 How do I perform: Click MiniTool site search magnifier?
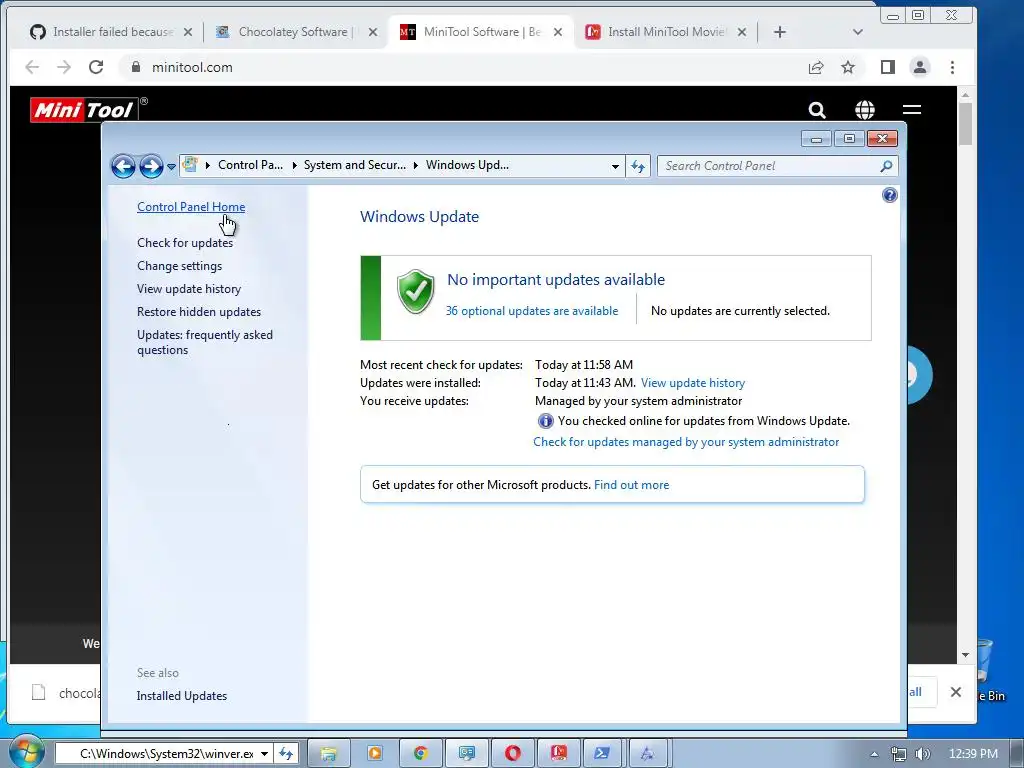[817, 110]
